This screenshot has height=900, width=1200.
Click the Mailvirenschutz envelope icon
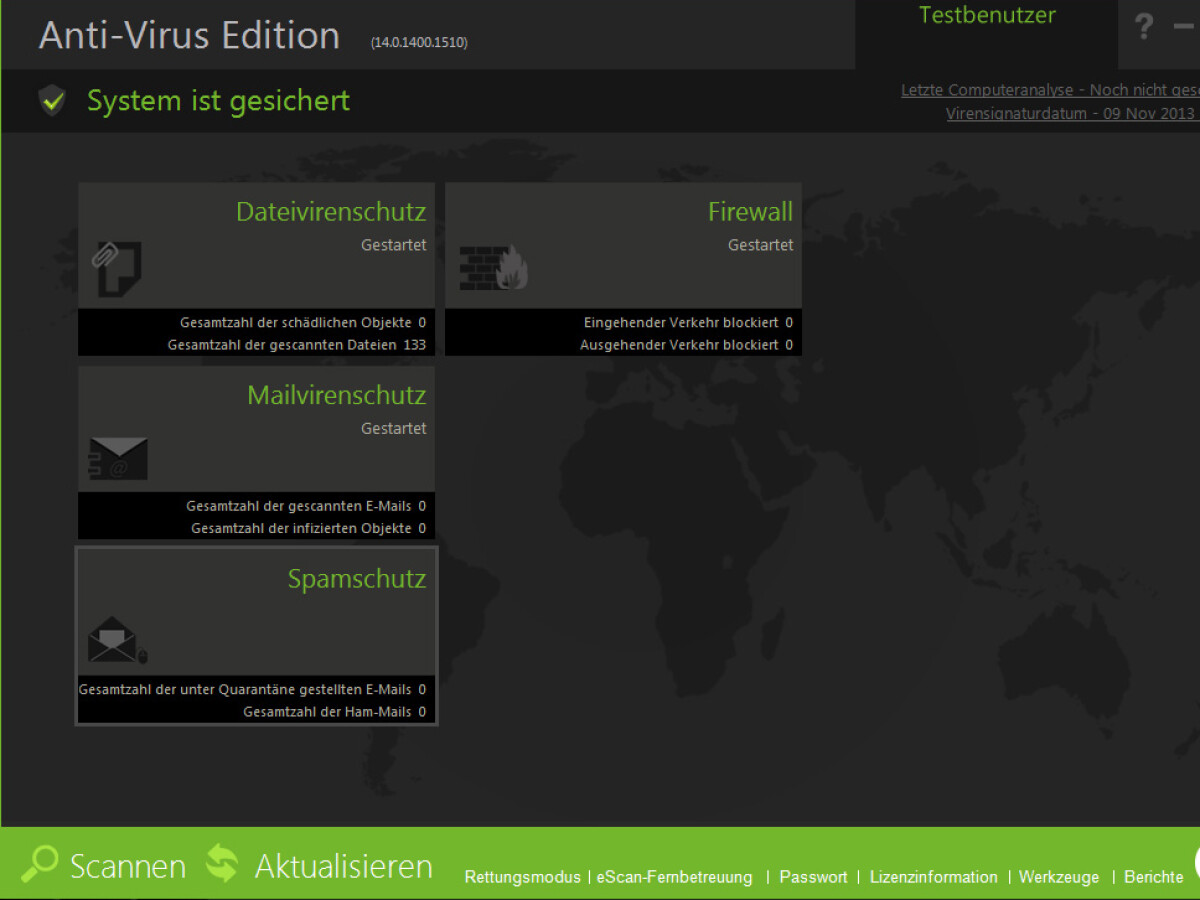point(117,459)
